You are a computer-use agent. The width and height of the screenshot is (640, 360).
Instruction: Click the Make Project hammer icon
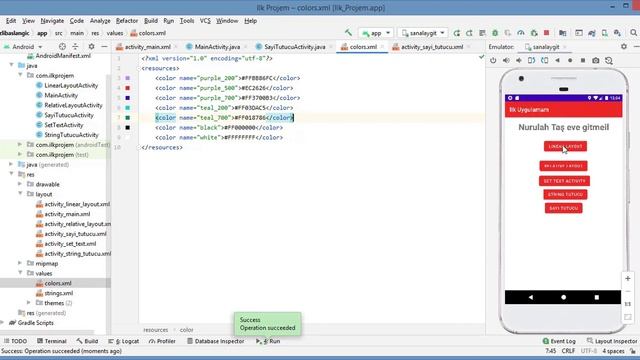[348, 33]
